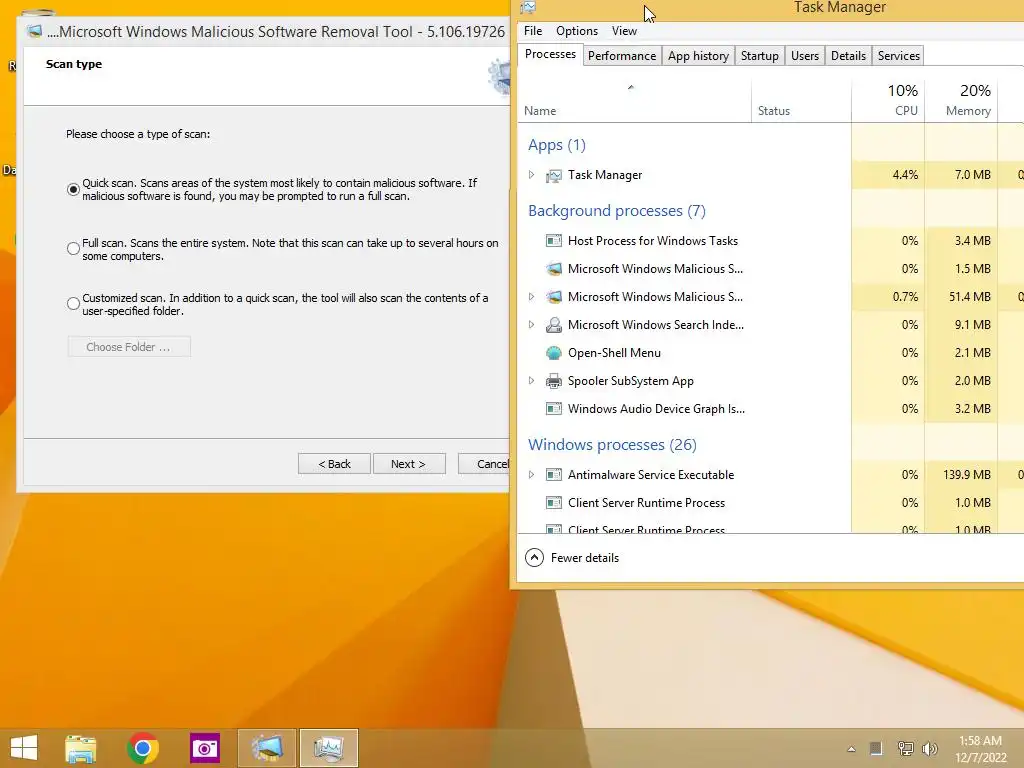Click the volume speaker tray icon
This screenshot has height=768, width=1024.
930,748
